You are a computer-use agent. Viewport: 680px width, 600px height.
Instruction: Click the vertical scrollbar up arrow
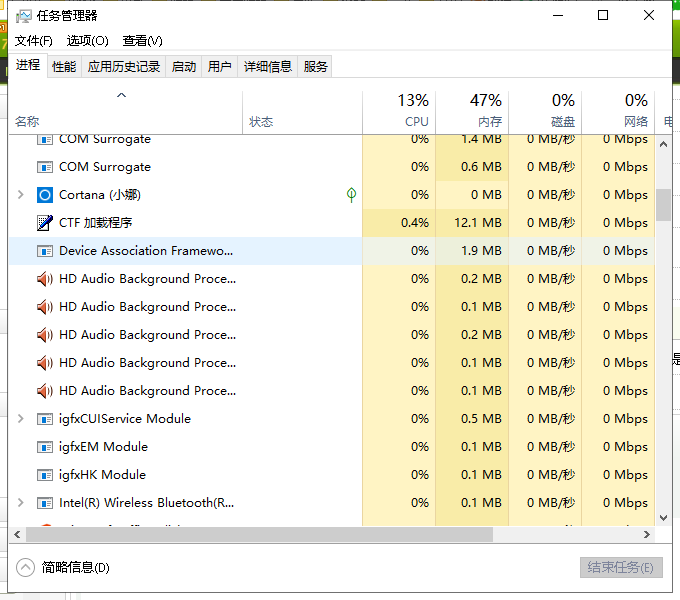663,144
